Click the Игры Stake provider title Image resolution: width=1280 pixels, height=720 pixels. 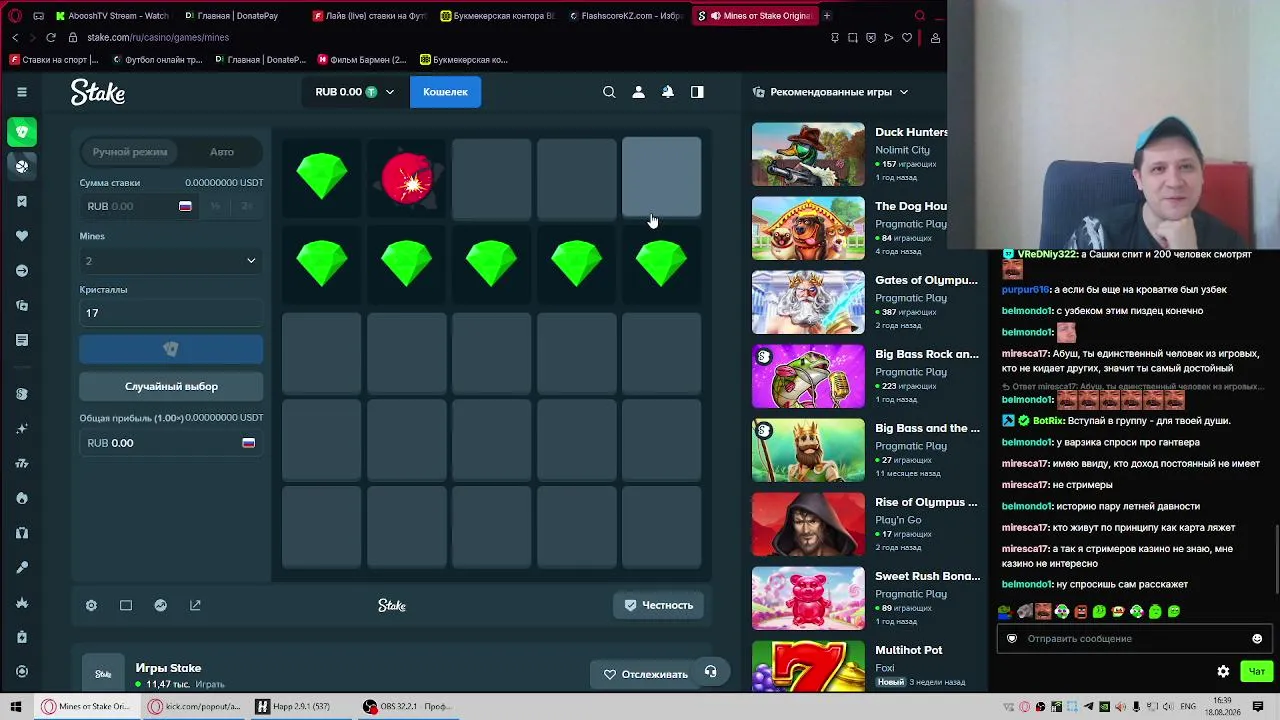click(x=168, y=668)
